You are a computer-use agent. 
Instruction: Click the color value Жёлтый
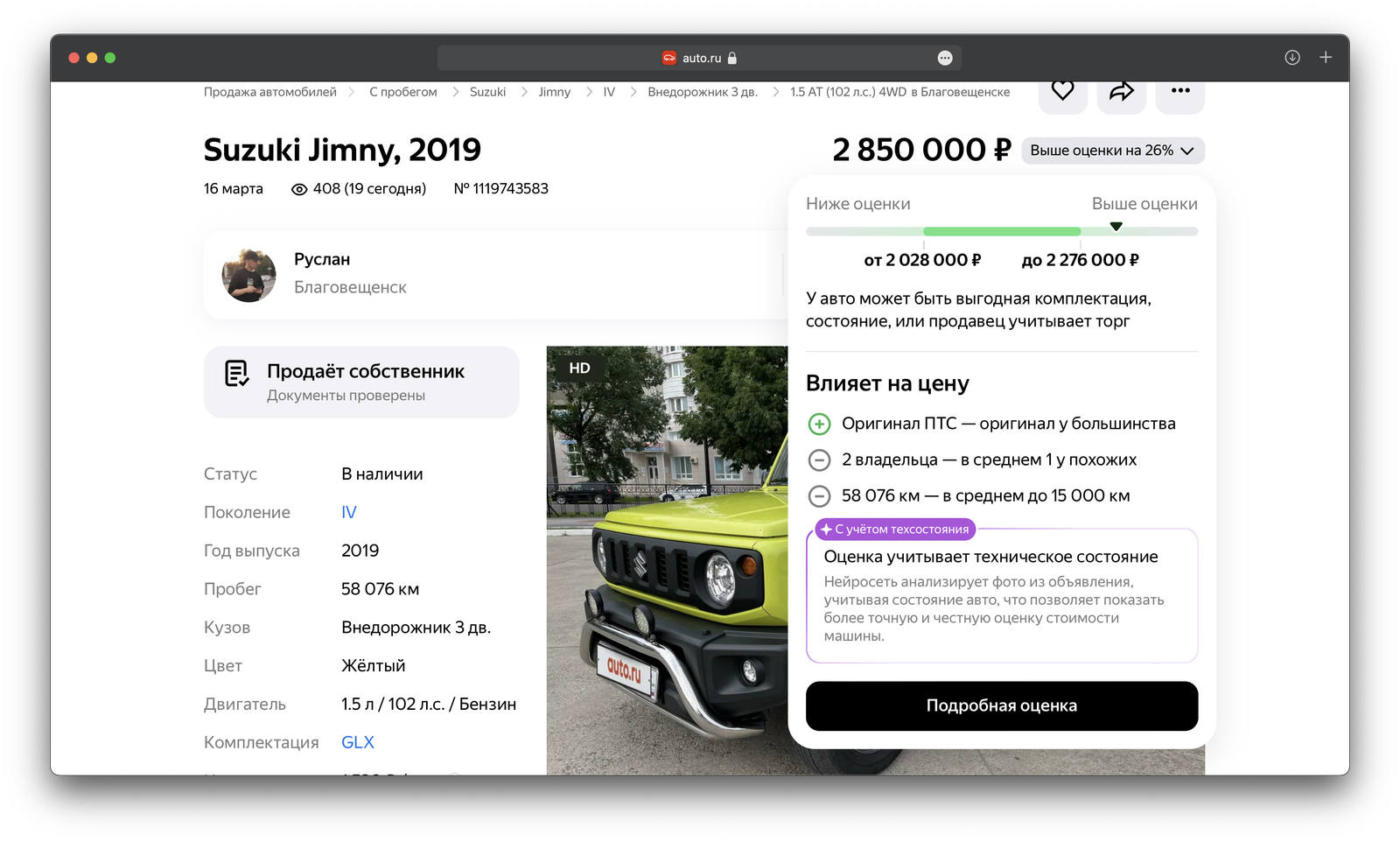click(x=374, y=666)
